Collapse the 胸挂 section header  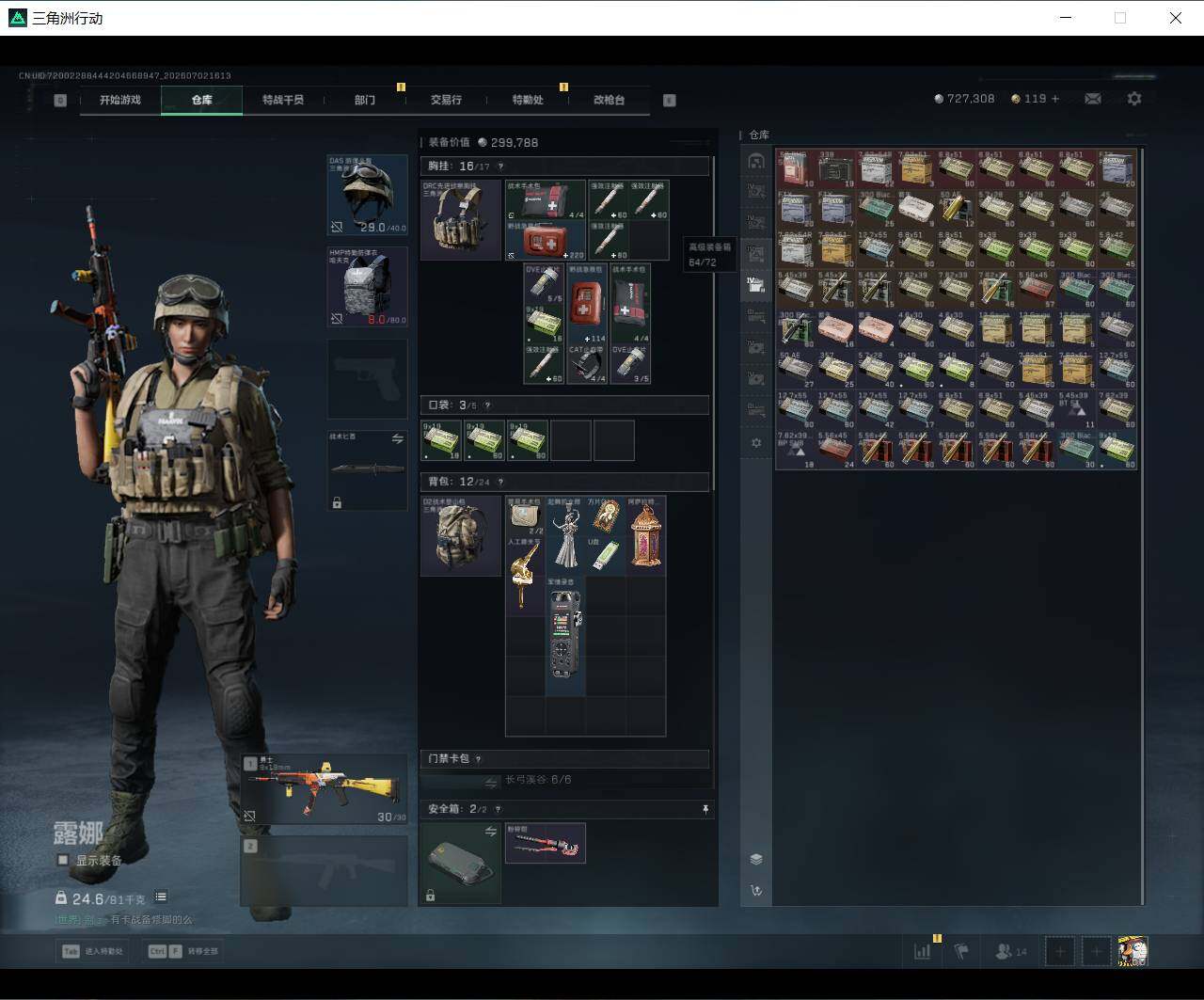(x=564, y=167)
